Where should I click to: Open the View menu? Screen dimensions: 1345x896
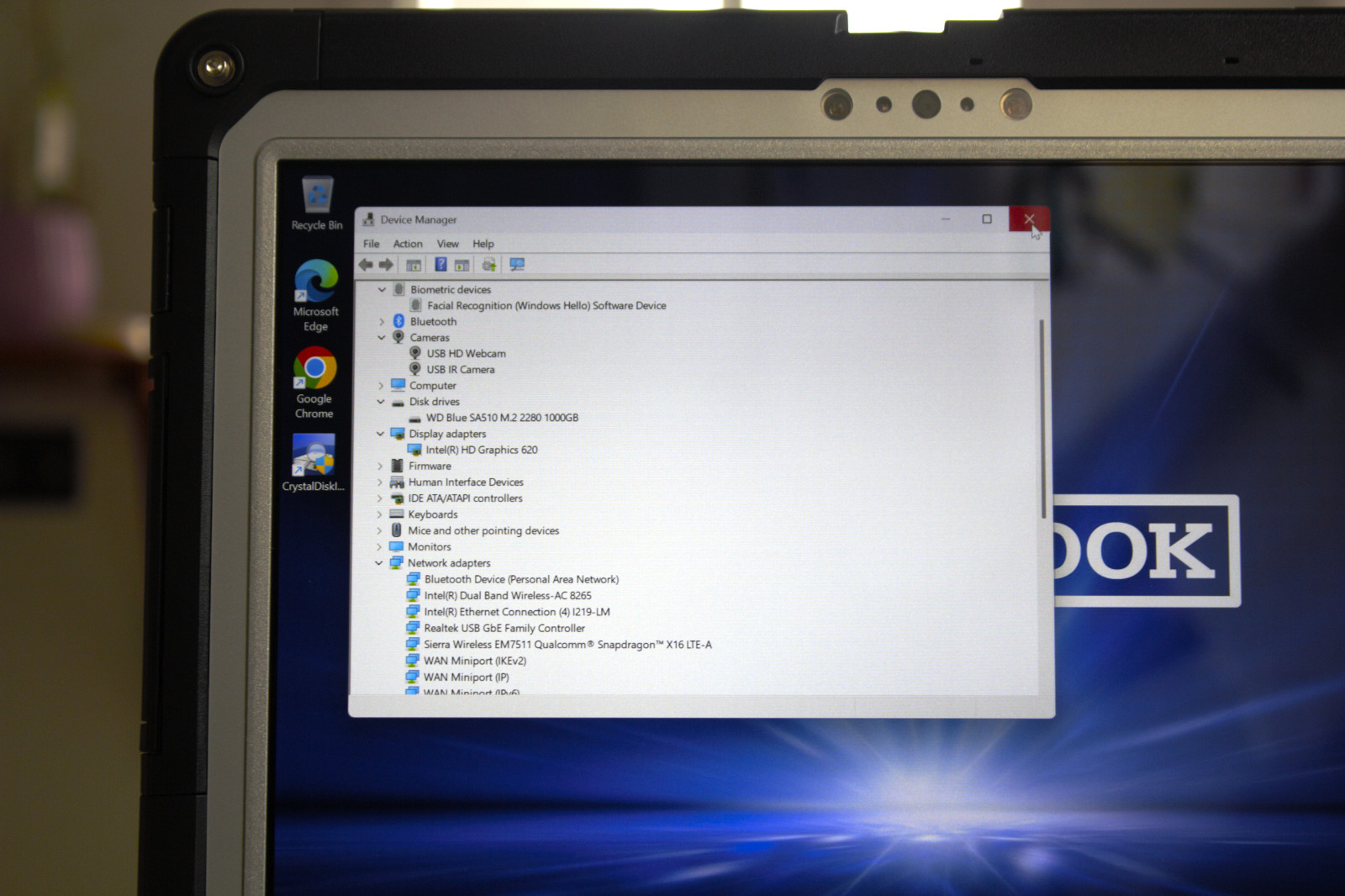coord(448,244)
